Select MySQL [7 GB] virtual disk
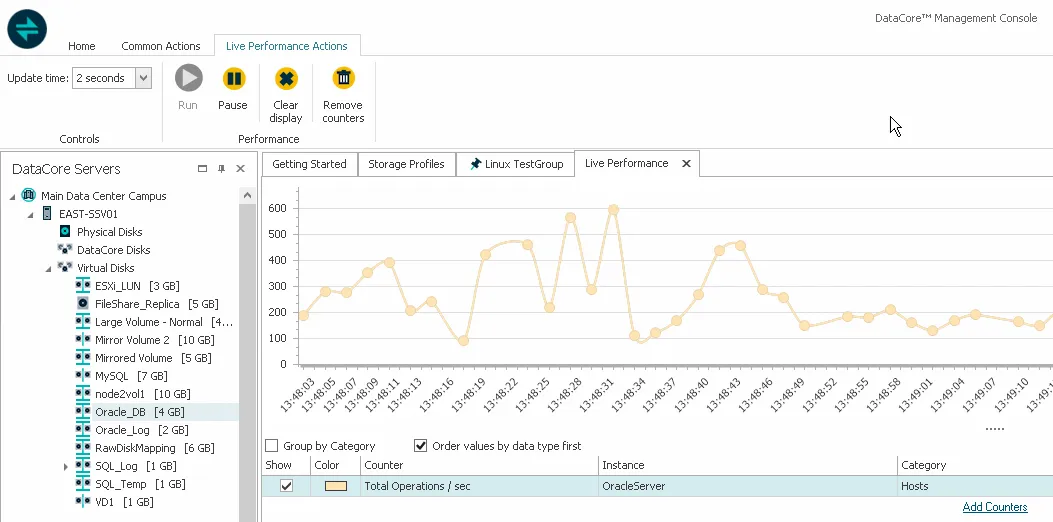Screen dimensions: 1053x522 [x=131, y=376]
